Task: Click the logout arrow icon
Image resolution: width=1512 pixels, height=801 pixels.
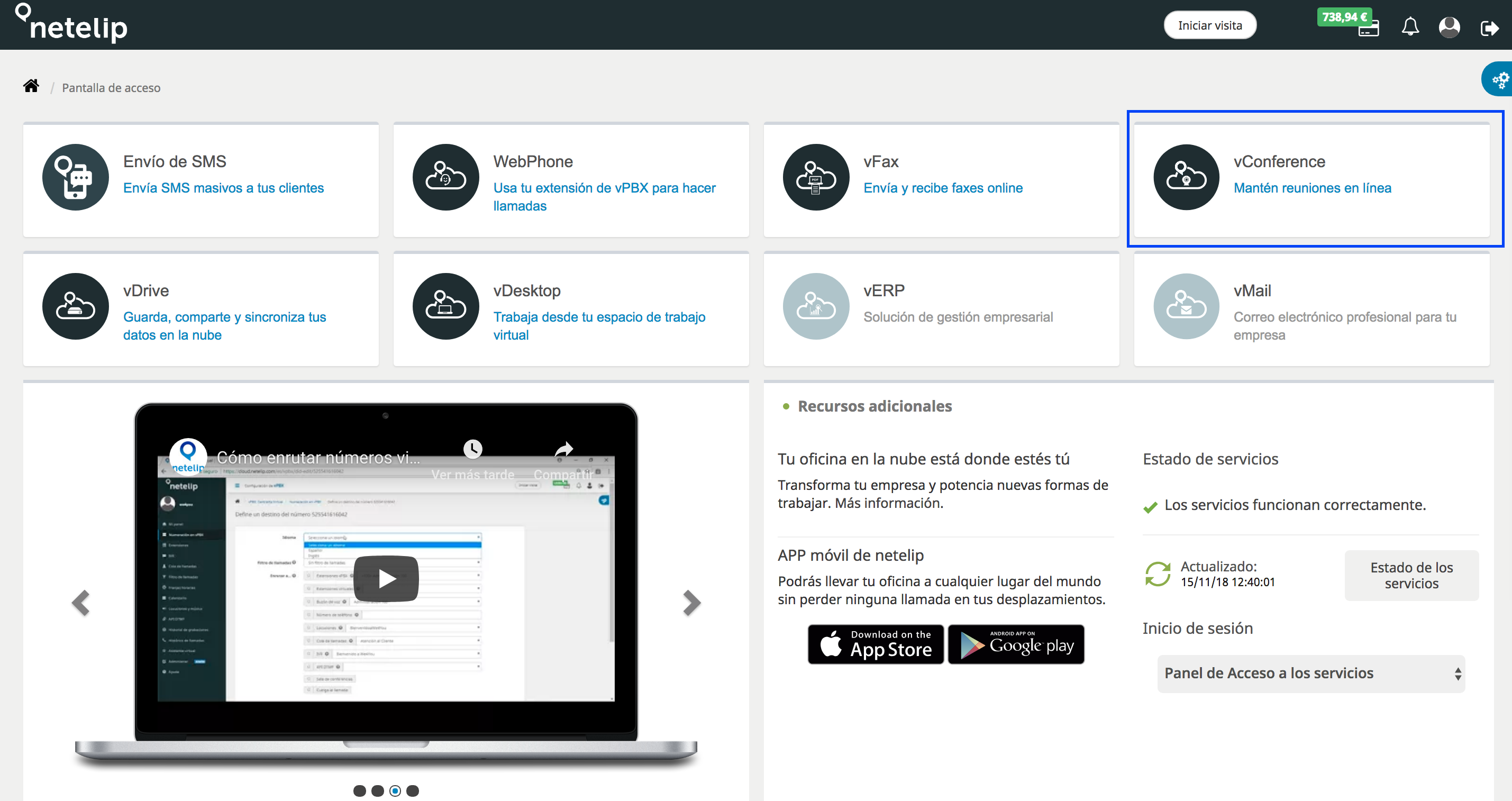Action: coord(1490,28)
